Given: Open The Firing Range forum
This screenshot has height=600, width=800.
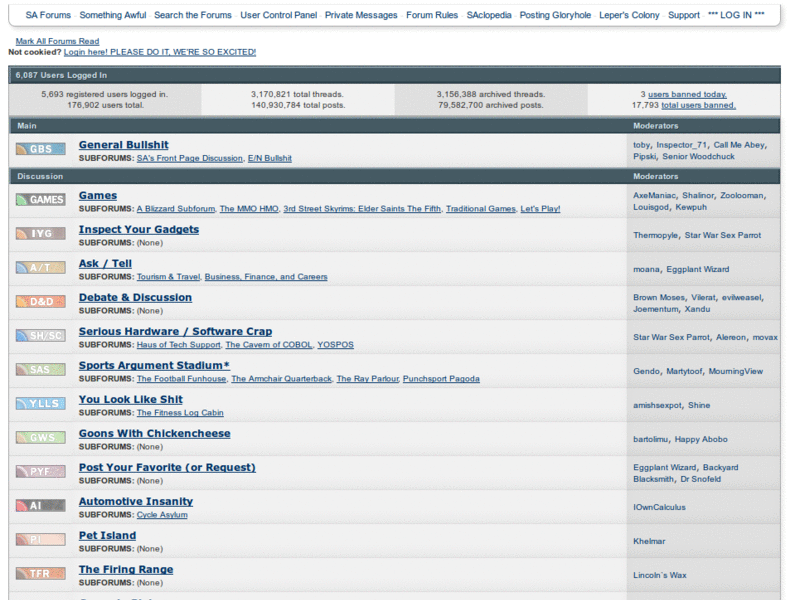Looking at the screenshot, I should (x=126, y=569).
